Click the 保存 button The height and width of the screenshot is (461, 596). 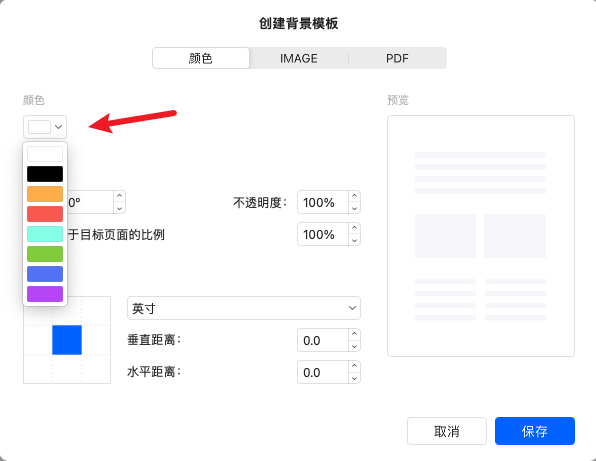pyautogui.click(x=534, y=431)
